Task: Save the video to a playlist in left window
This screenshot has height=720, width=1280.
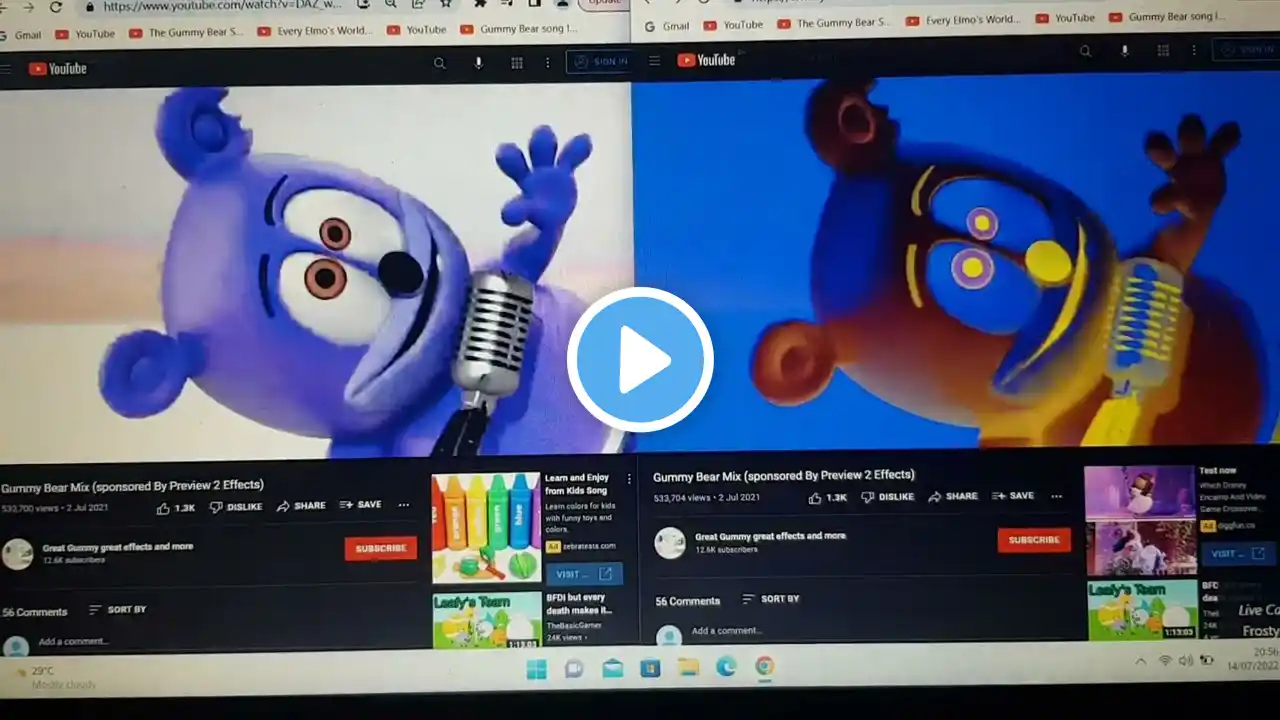Action: (x=360, y=505)
